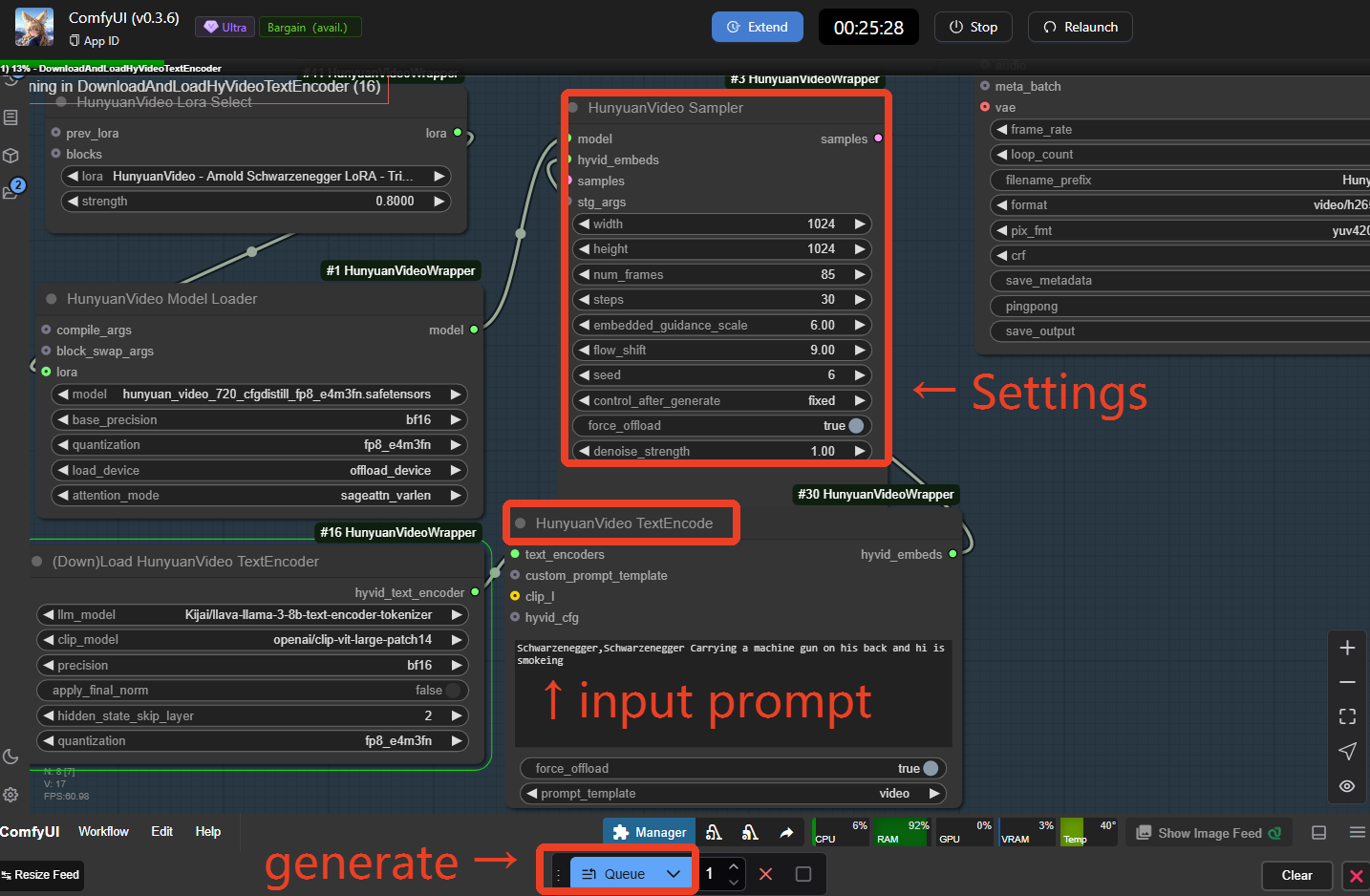Collapse HunyuanVideo Sampler node dot

(x=573, y=108)
